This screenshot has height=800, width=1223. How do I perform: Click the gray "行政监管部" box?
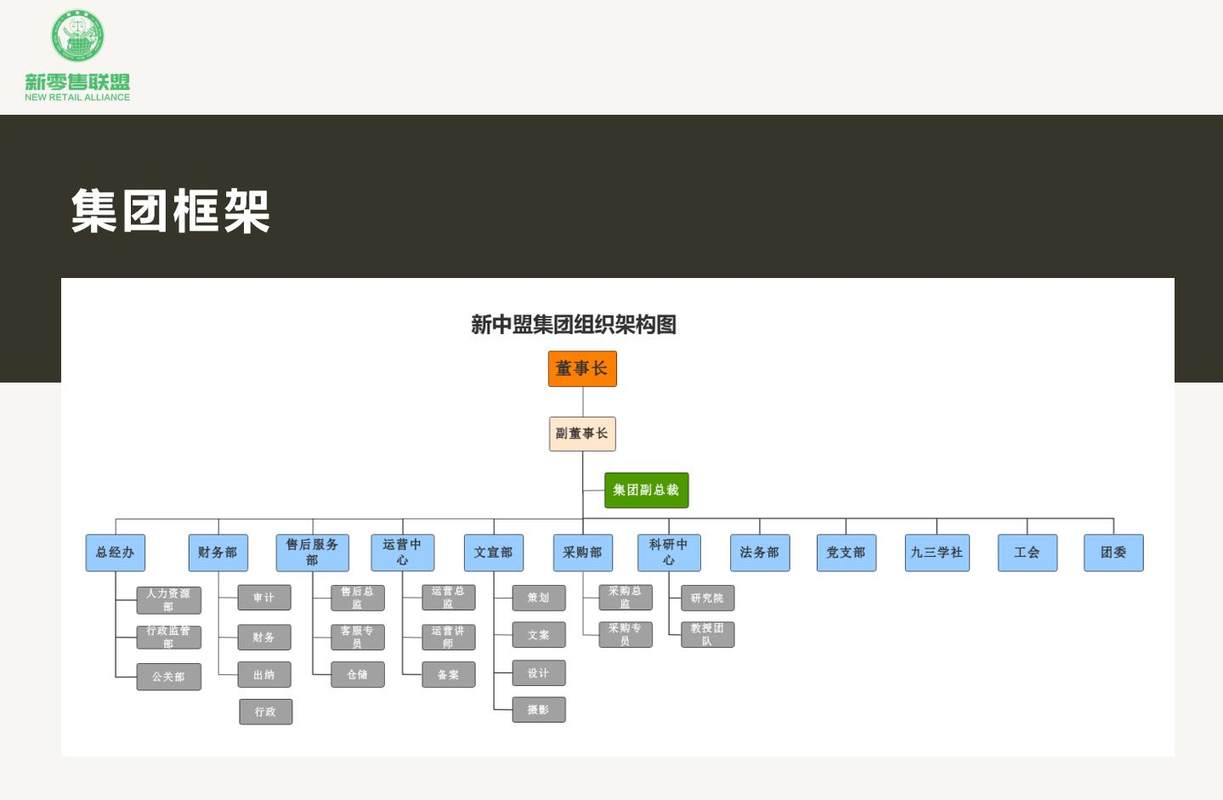click(x=169, y=638)
